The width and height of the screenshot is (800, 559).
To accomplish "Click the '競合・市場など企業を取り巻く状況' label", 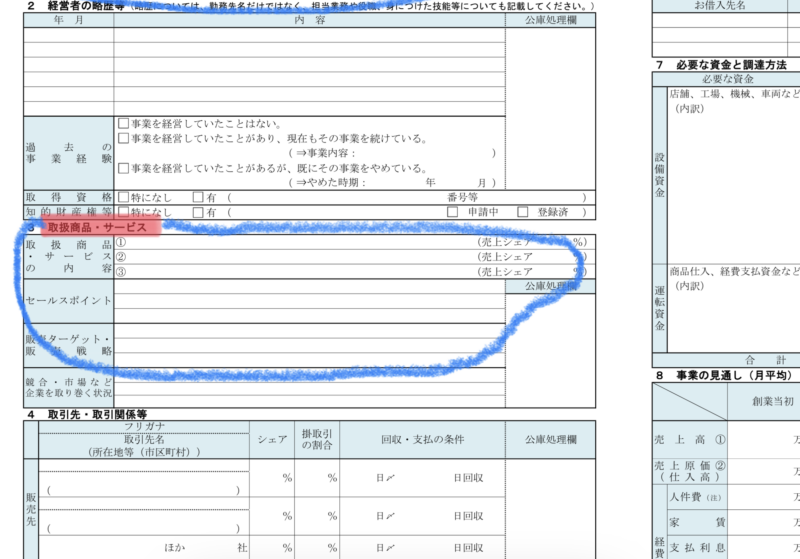I will [68, 388].
